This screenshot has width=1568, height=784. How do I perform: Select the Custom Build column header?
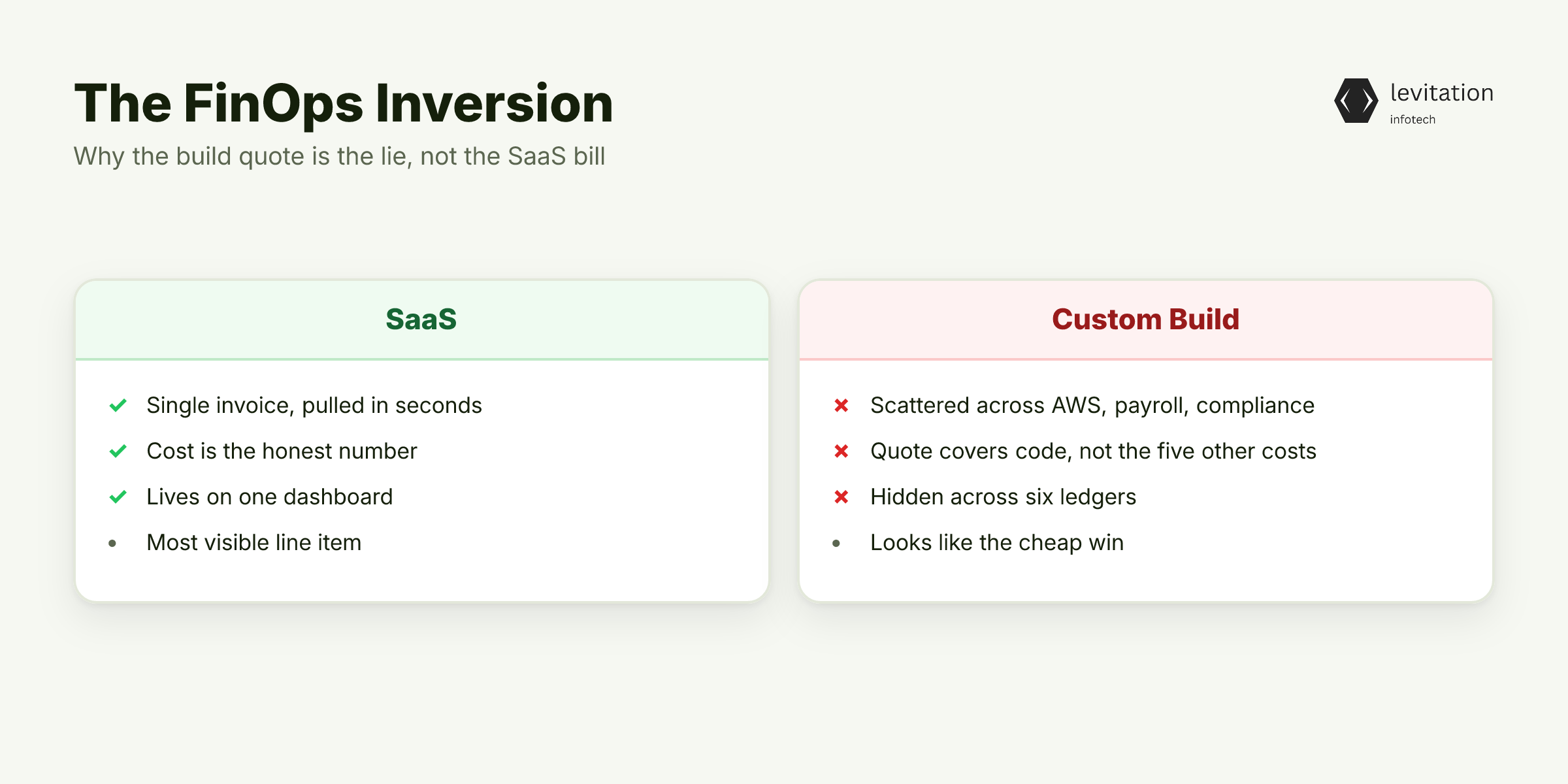pos(1146,319)
